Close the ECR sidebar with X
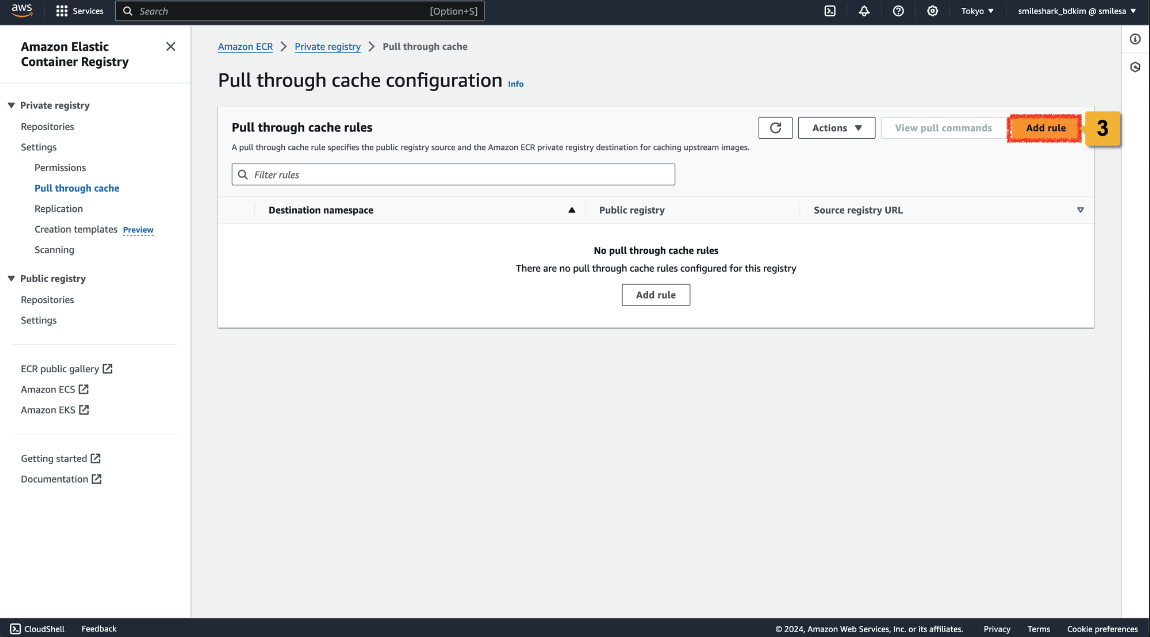 click(170, 47)
